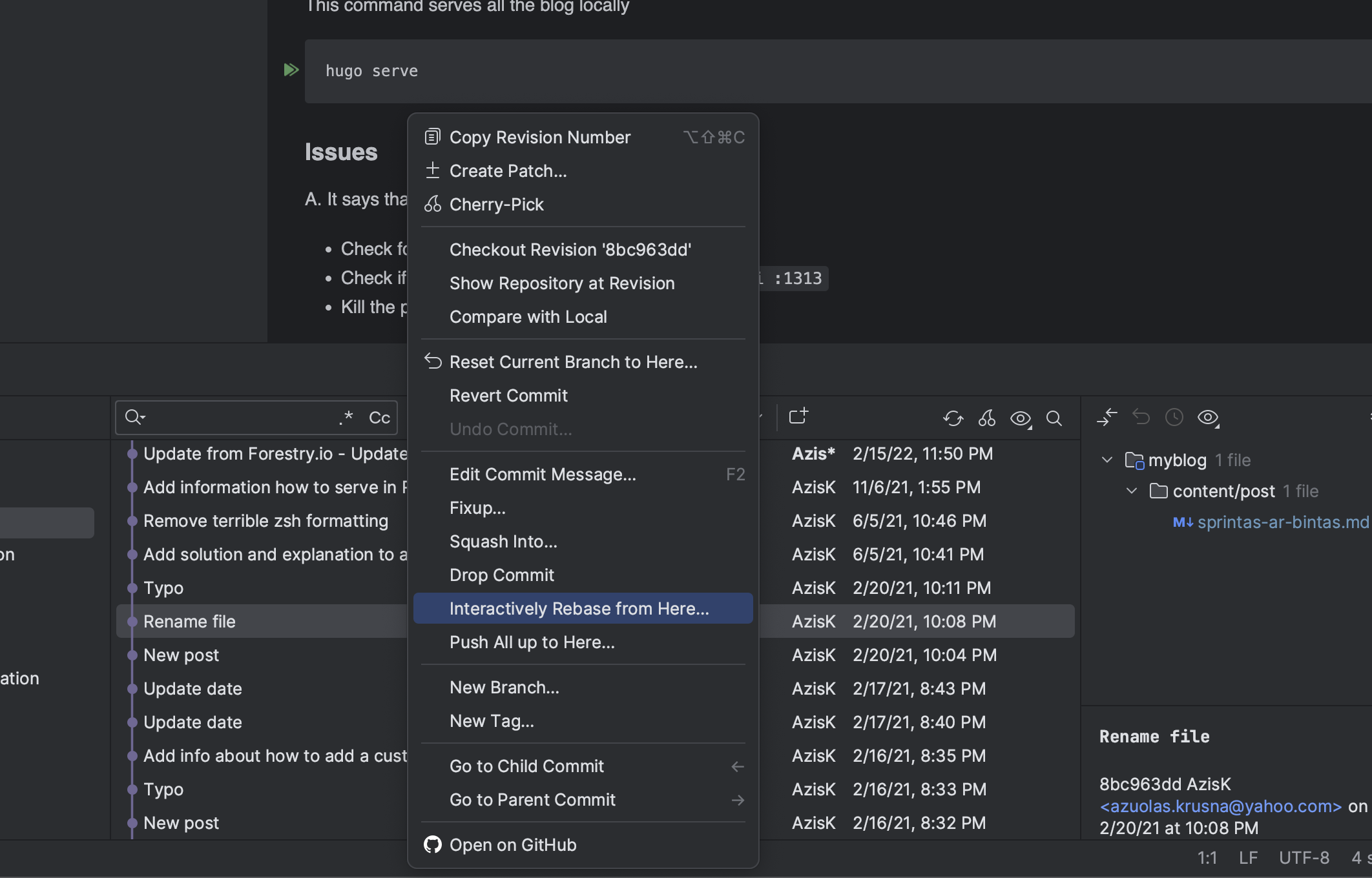Open the commit on GitHub
This screenshot has height=878, width=1372.
click(512, 844)
